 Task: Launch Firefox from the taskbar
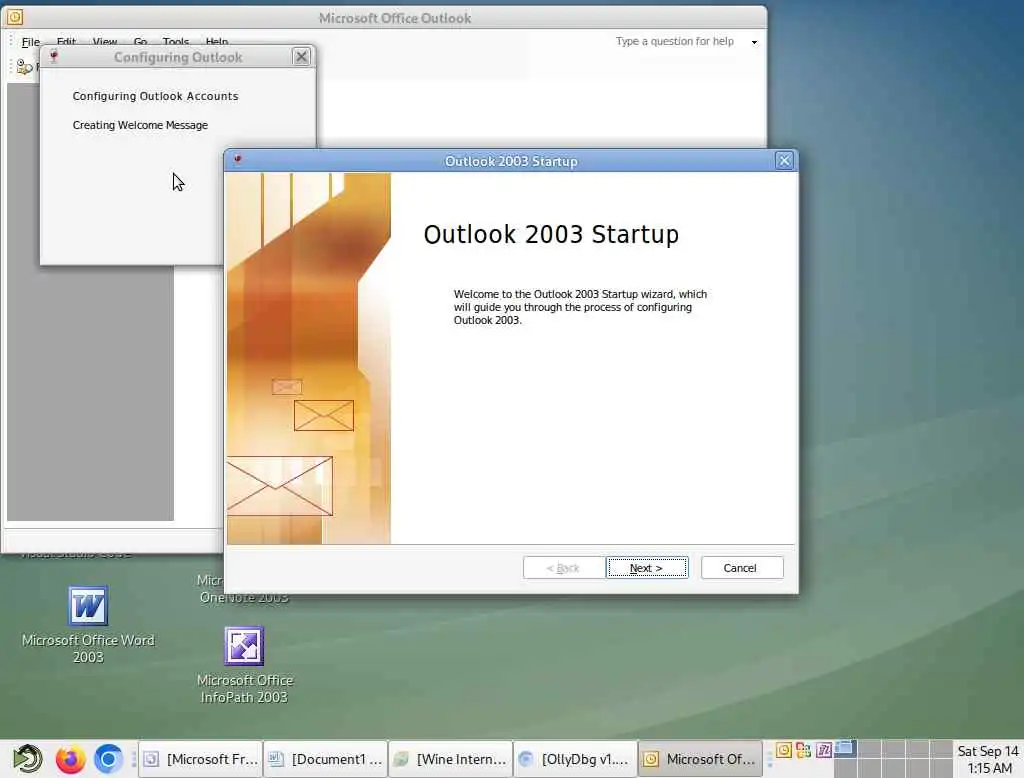point(70,759)
